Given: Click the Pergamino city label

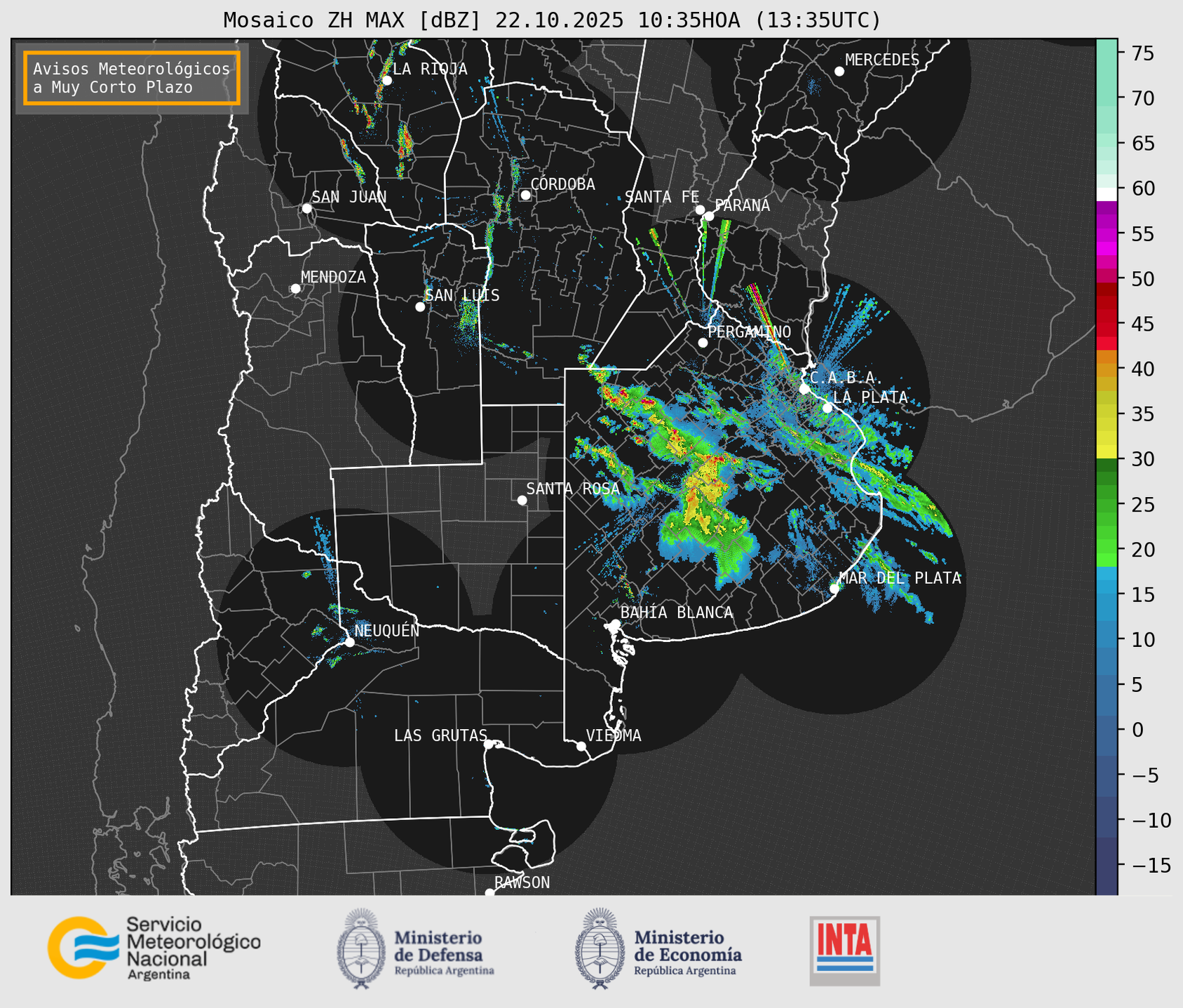Looking at the screenshot, I should click(x=749, y=332).
